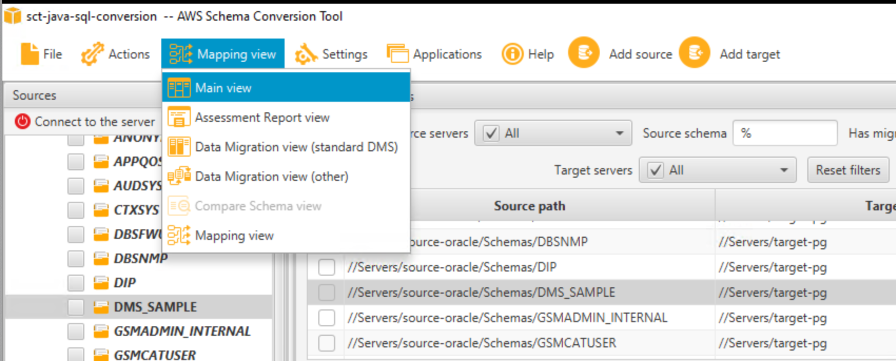Open the Help info icon

coord(513,54)
